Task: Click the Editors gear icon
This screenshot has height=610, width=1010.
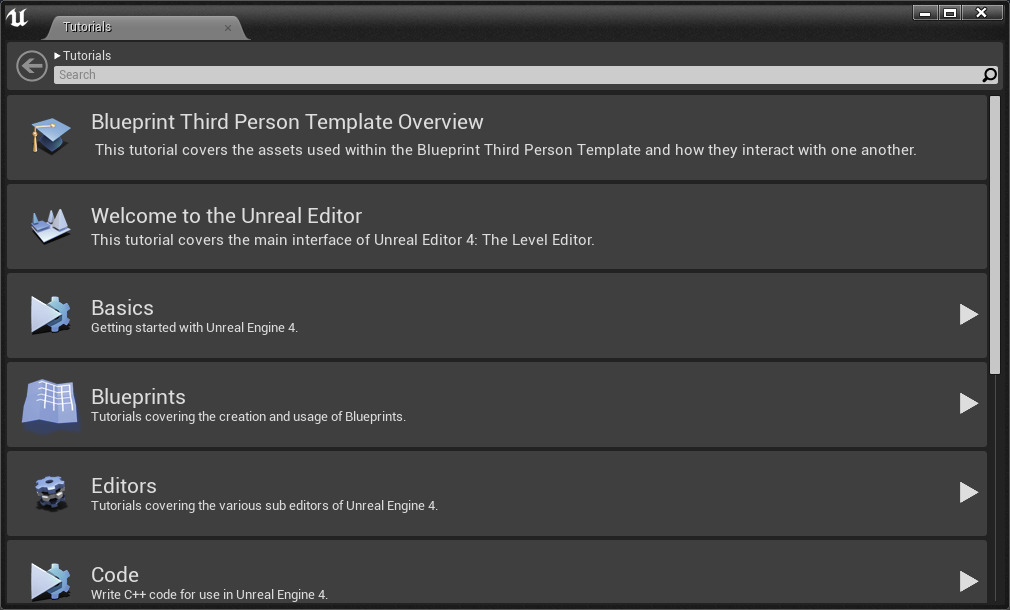Action: [x=50, y=493]
